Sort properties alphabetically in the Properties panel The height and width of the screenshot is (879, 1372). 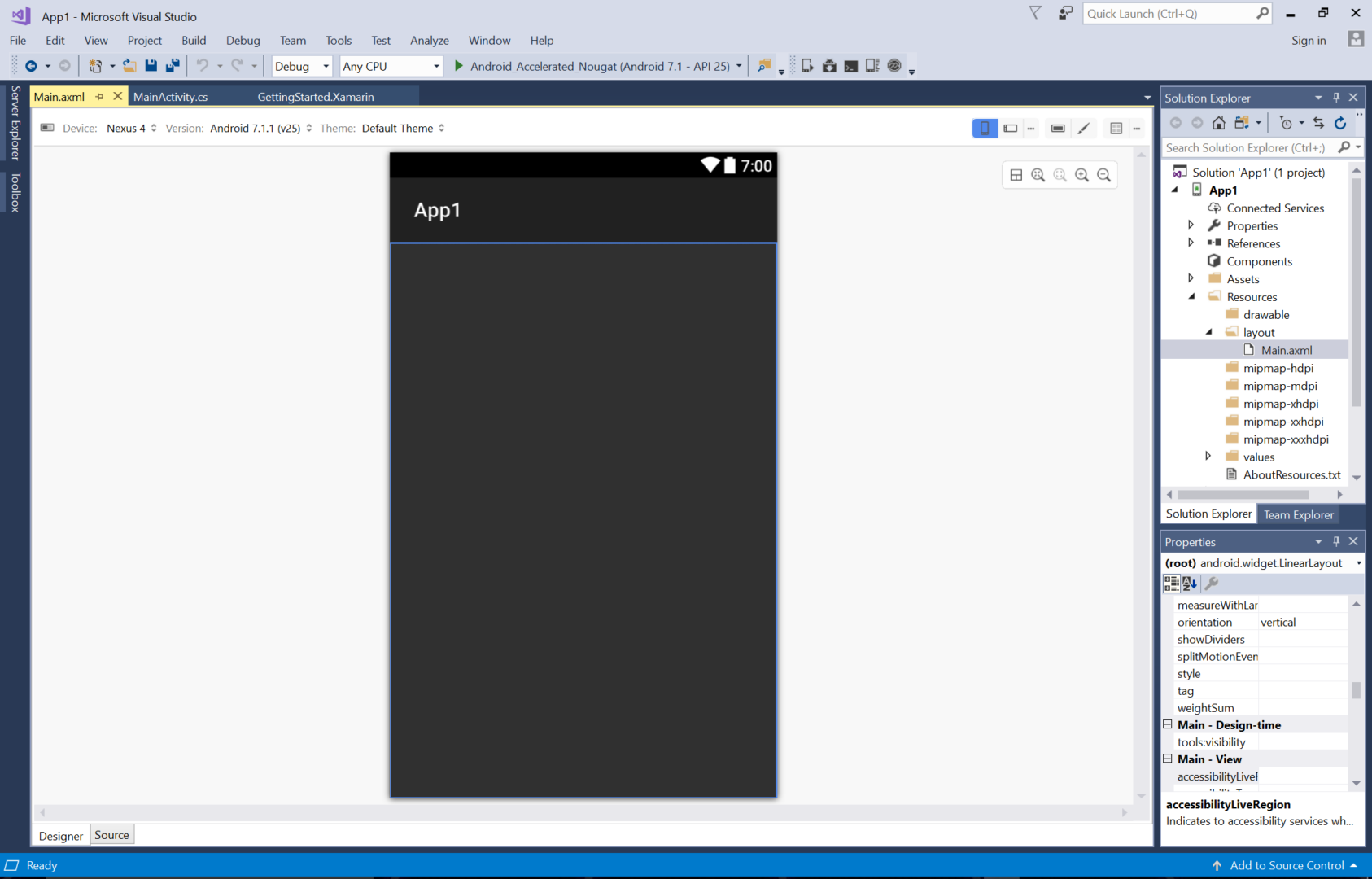(x=1190, y=584)
